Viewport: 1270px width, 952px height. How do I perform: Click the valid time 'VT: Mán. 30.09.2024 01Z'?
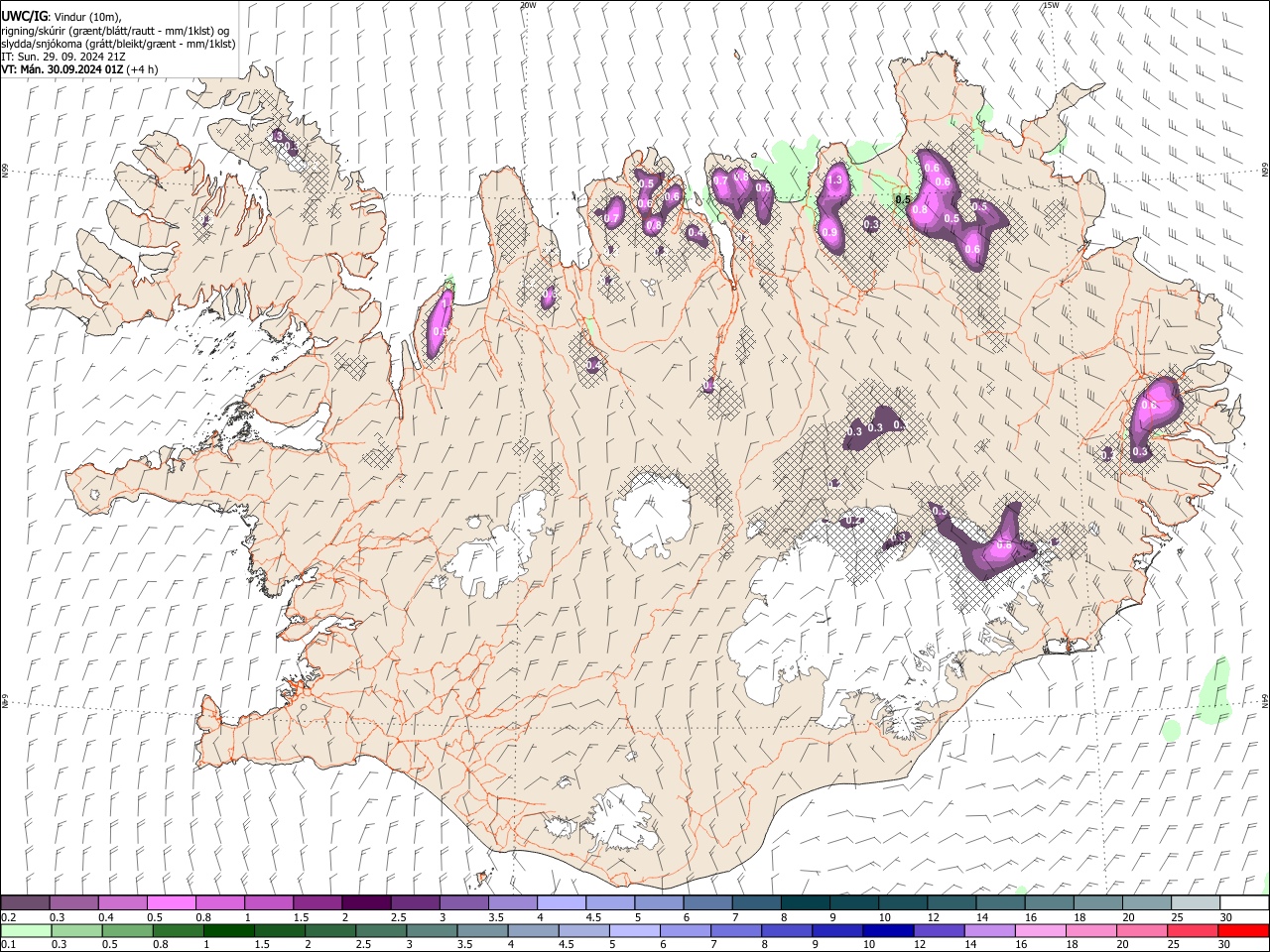click(x=63, y=69)
